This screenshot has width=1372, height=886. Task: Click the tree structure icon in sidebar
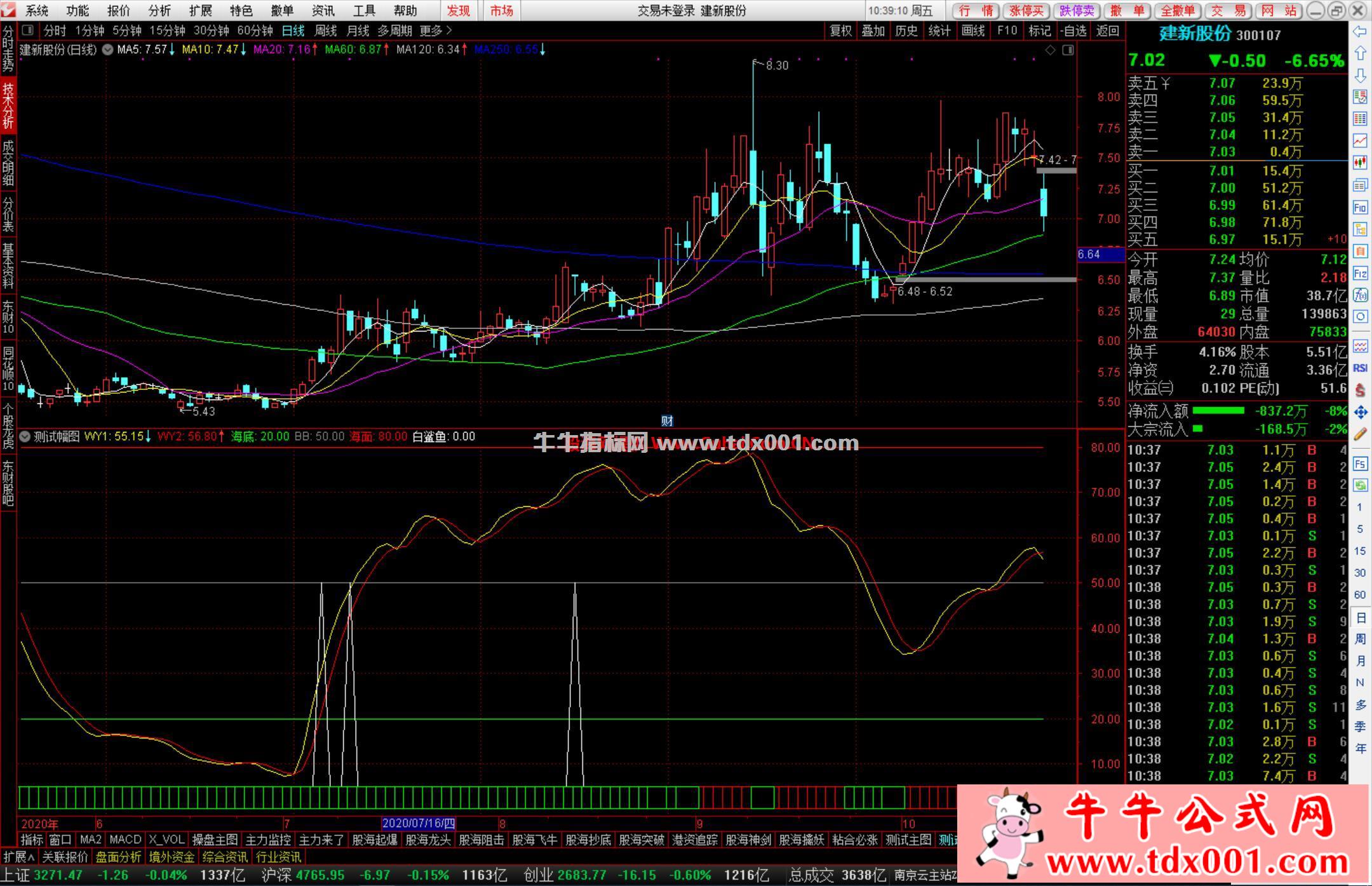1360,229
